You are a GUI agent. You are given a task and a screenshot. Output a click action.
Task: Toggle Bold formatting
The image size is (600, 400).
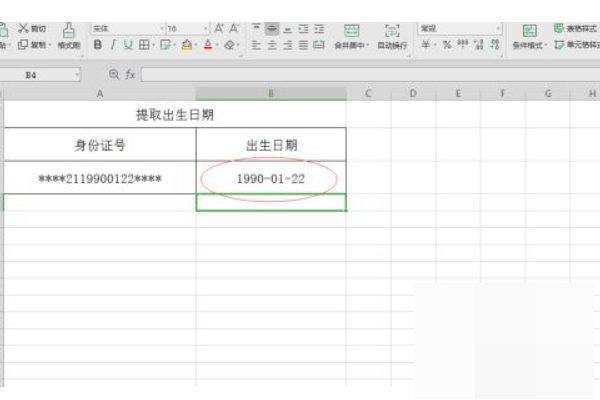coord(98,45)
